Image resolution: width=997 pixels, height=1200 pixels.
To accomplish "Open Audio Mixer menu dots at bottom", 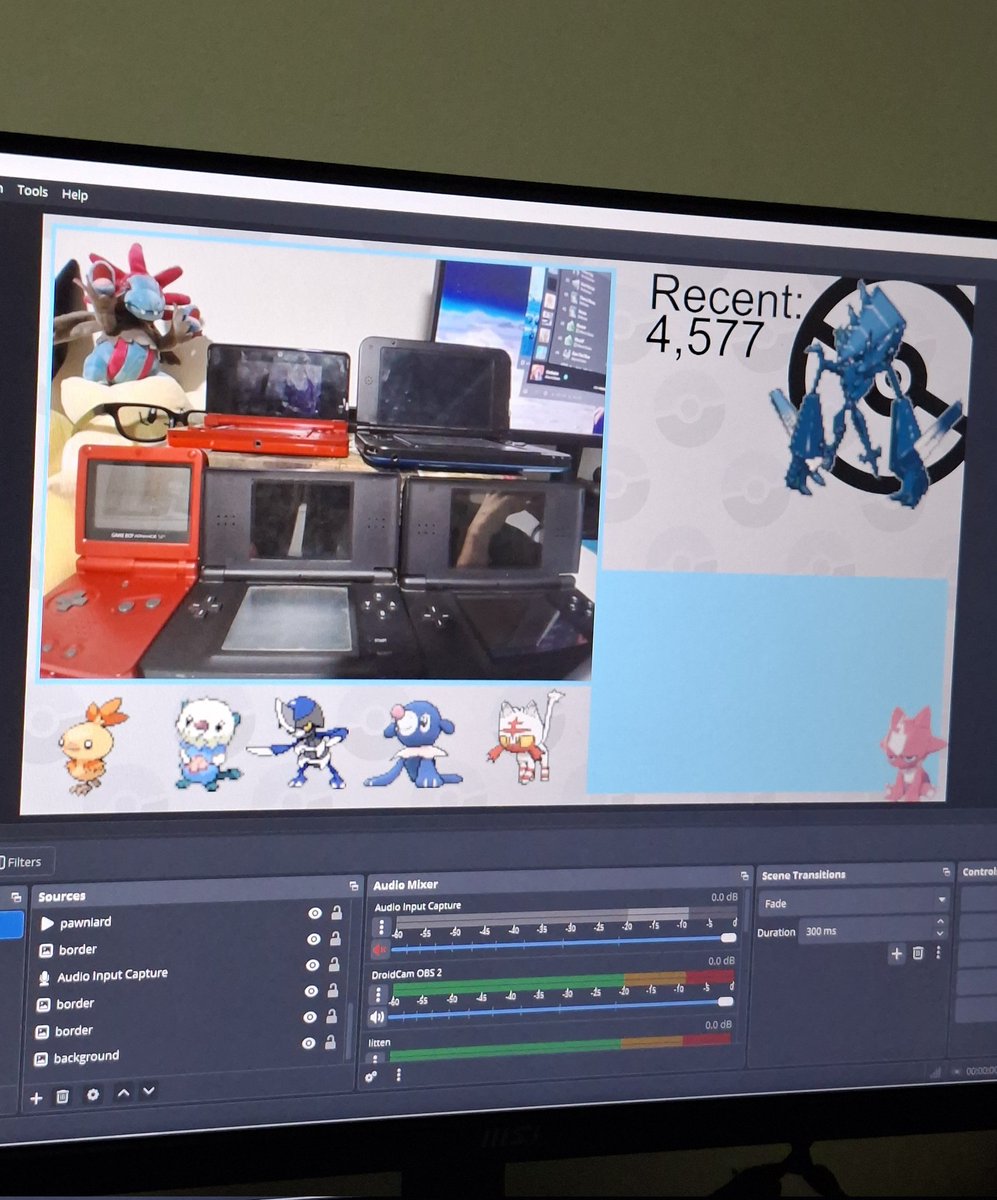I will [398, 1075].
